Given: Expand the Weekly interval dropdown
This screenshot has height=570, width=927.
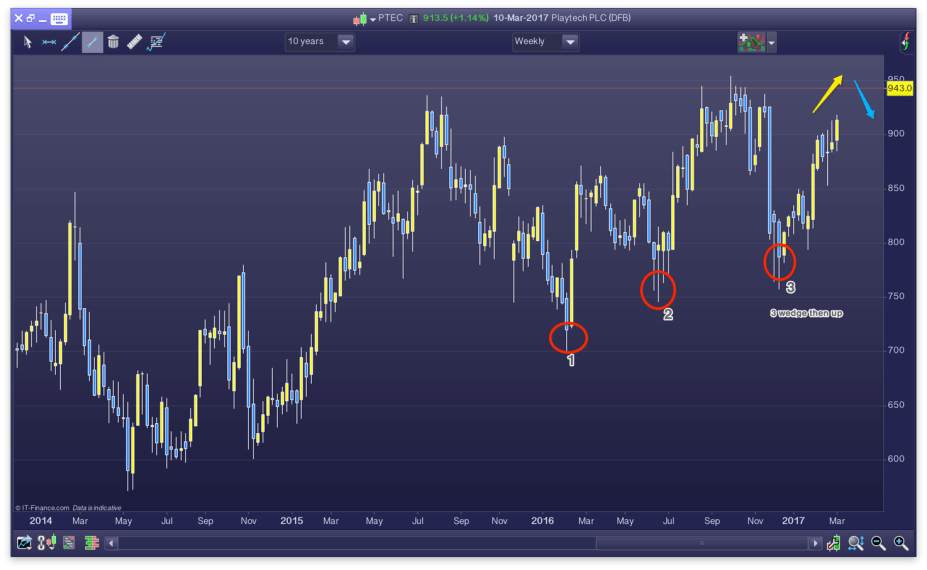Looking at the screenshot, I should pos(544,42).
